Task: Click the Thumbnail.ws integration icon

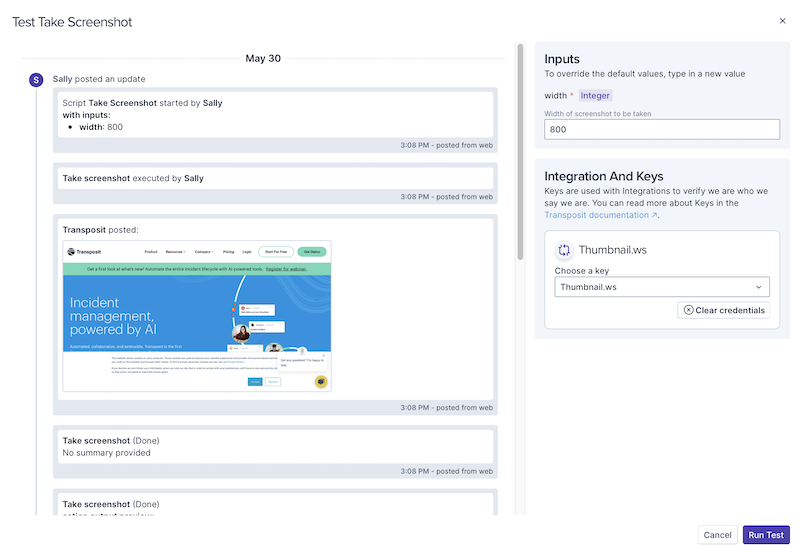Action: click(x=564, y=250)
